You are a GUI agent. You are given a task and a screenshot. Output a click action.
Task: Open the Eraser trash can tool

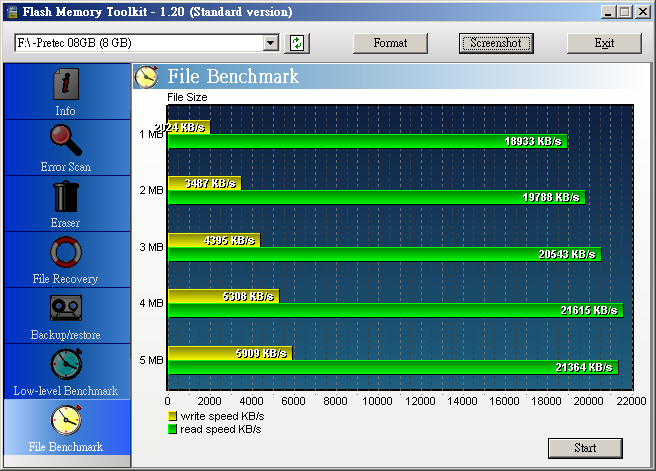[x=66, y=196]
